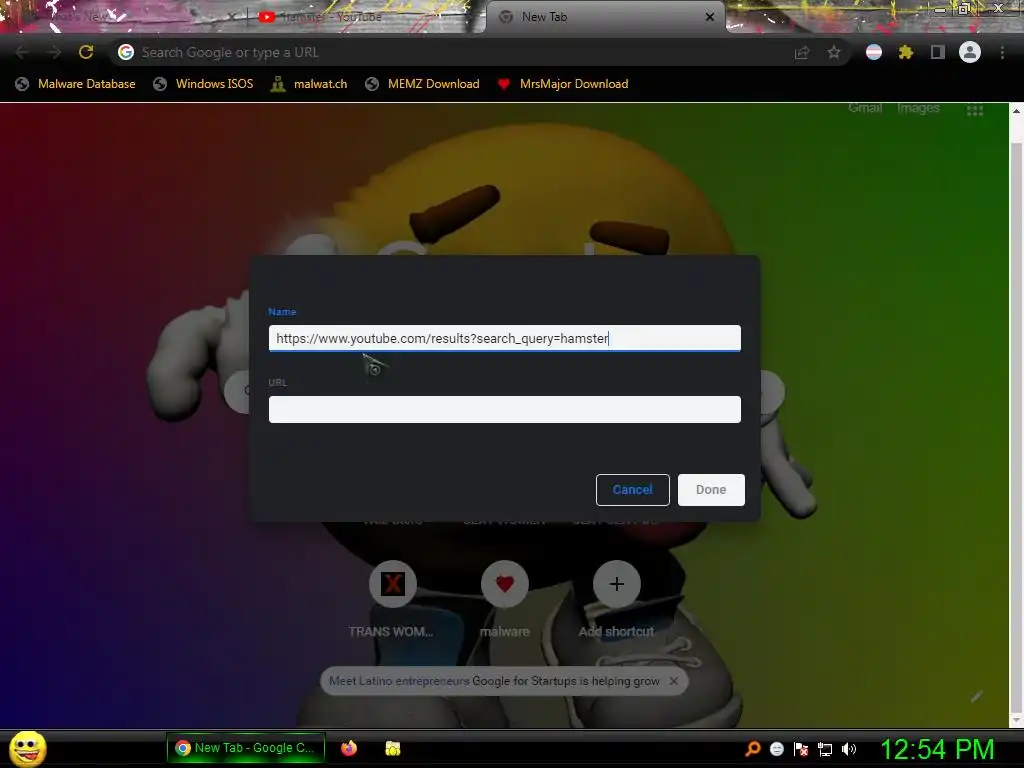
Task: Open the TRANS WOM... shortcut tile
Action: [x=392, y=600]
